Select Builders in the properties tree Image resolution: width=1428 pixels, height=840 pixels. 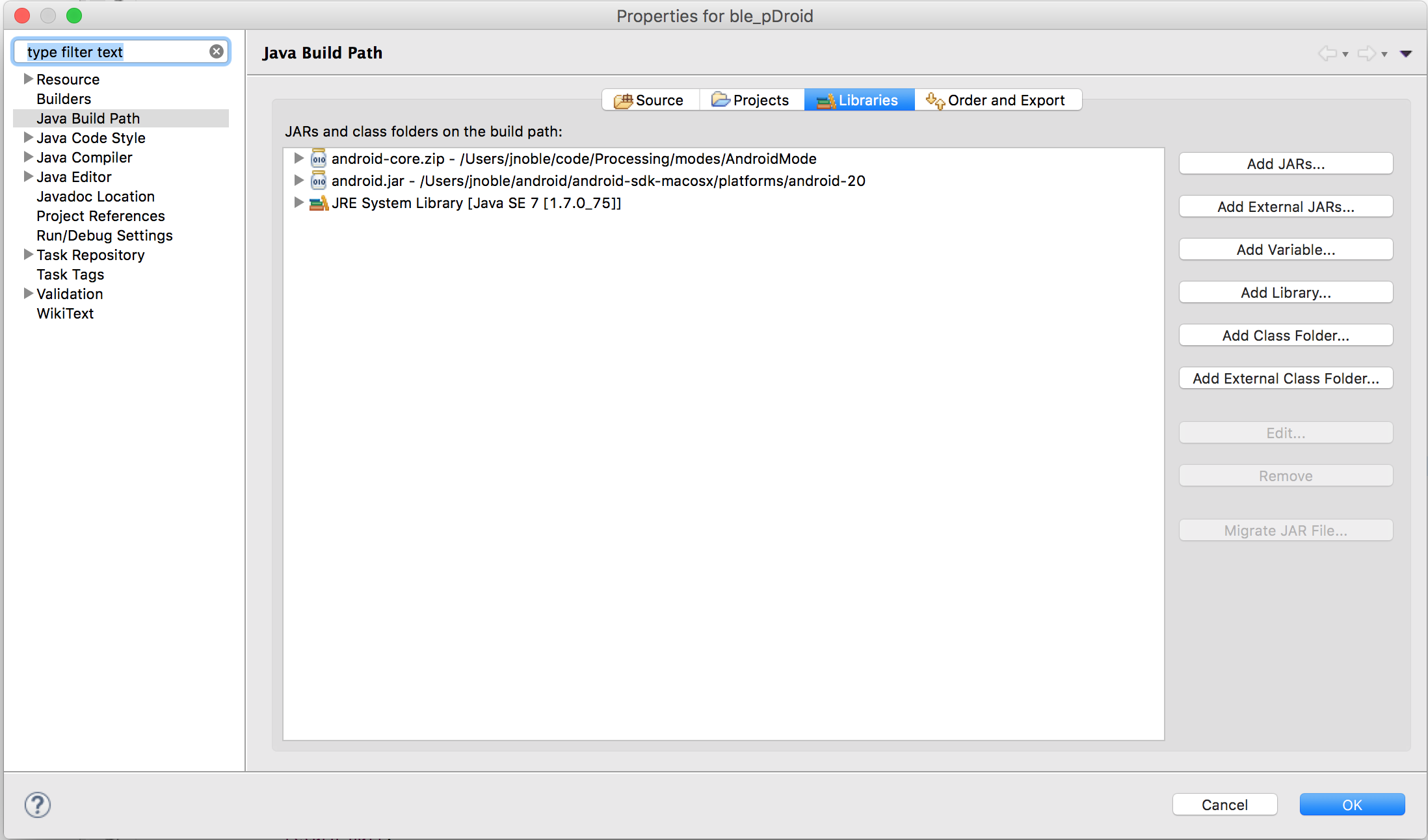tap(64, 99)
